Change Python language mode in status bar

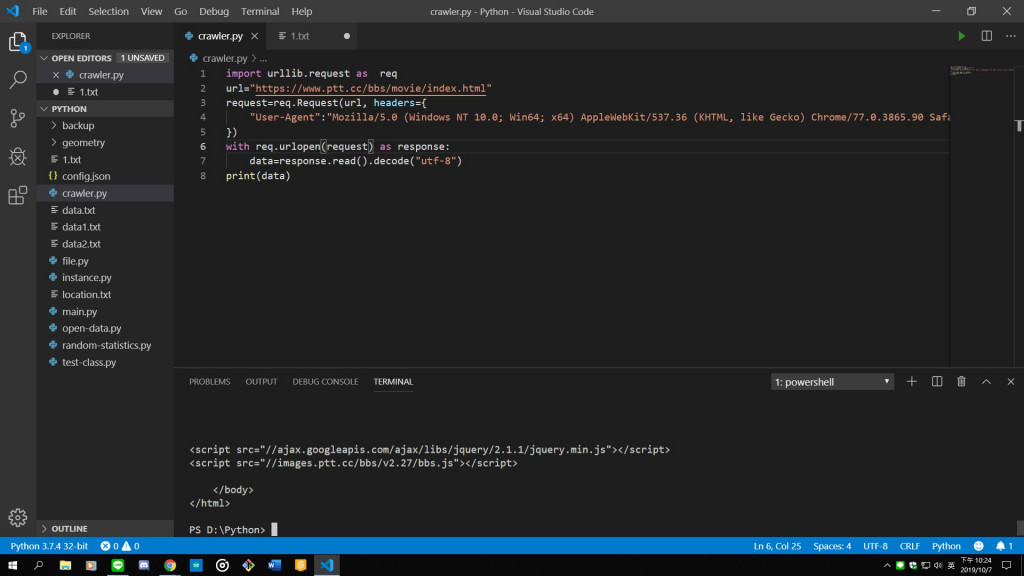[x=946, y=546]
